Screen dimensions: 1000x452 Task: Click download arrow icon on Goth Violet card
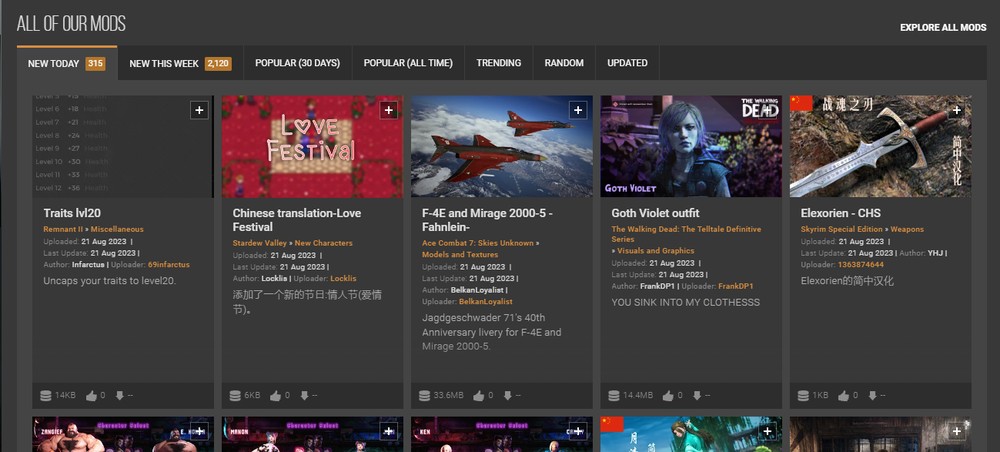[x=696, y=396]
